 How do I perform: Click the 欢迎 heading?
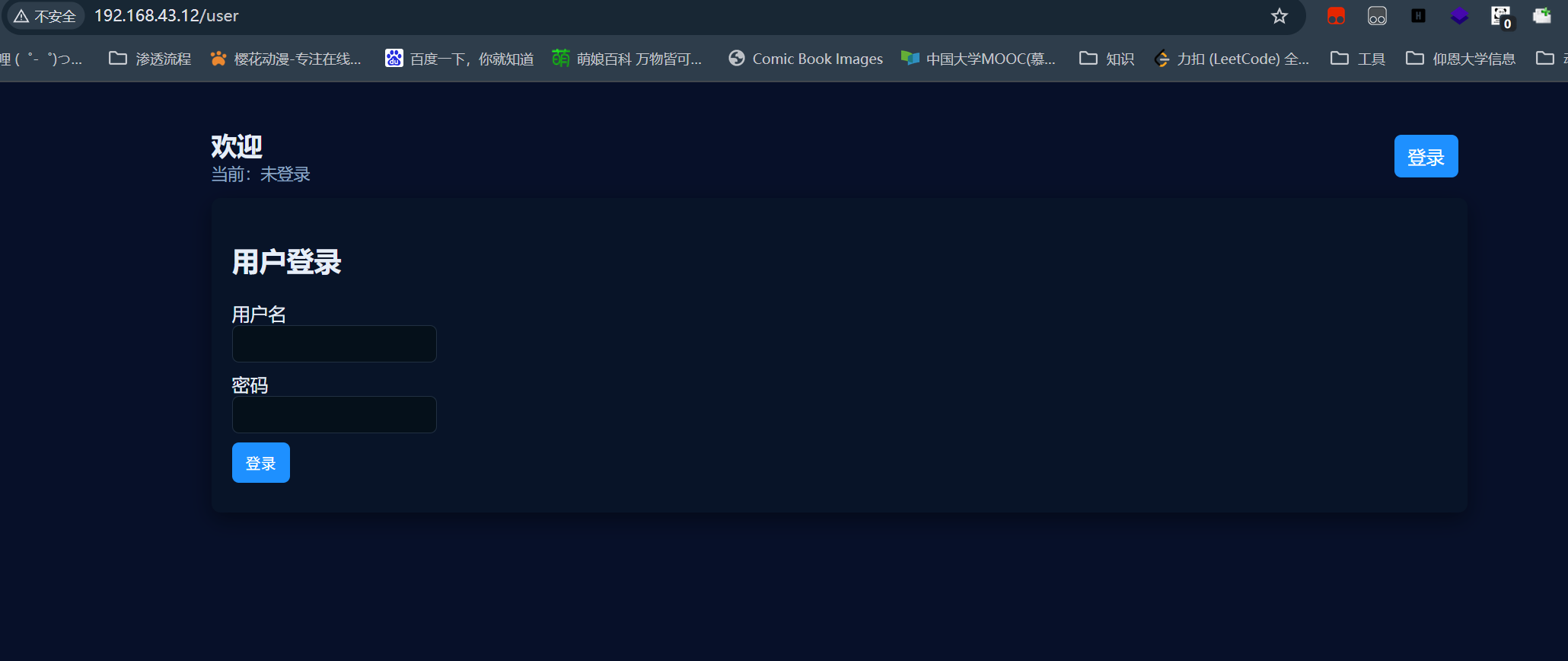237,145
